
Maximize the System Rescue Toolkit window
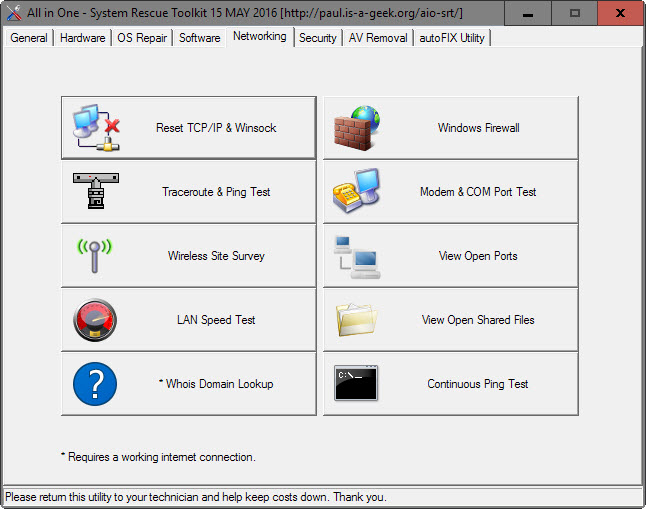point(575,13)
